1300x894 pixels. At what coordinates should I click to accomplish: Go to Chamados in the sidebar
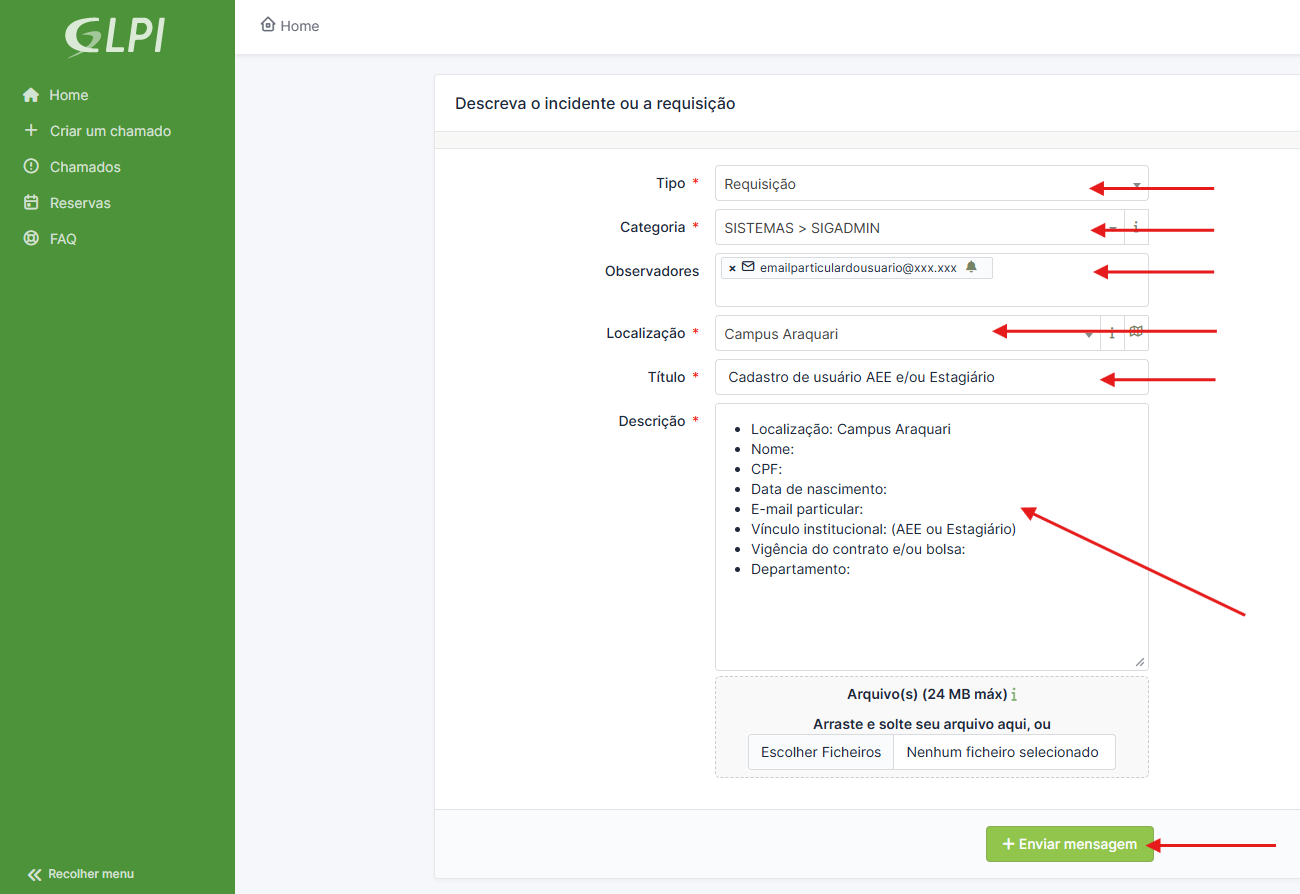pos(85,167)
